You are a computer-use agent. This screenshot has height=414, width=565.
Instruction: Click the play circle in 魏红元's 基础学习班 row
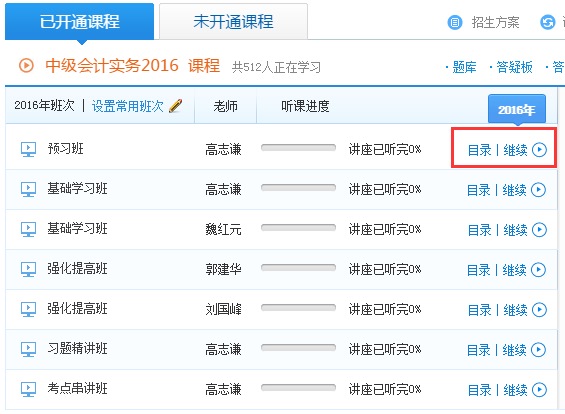[x=539, y=230]
